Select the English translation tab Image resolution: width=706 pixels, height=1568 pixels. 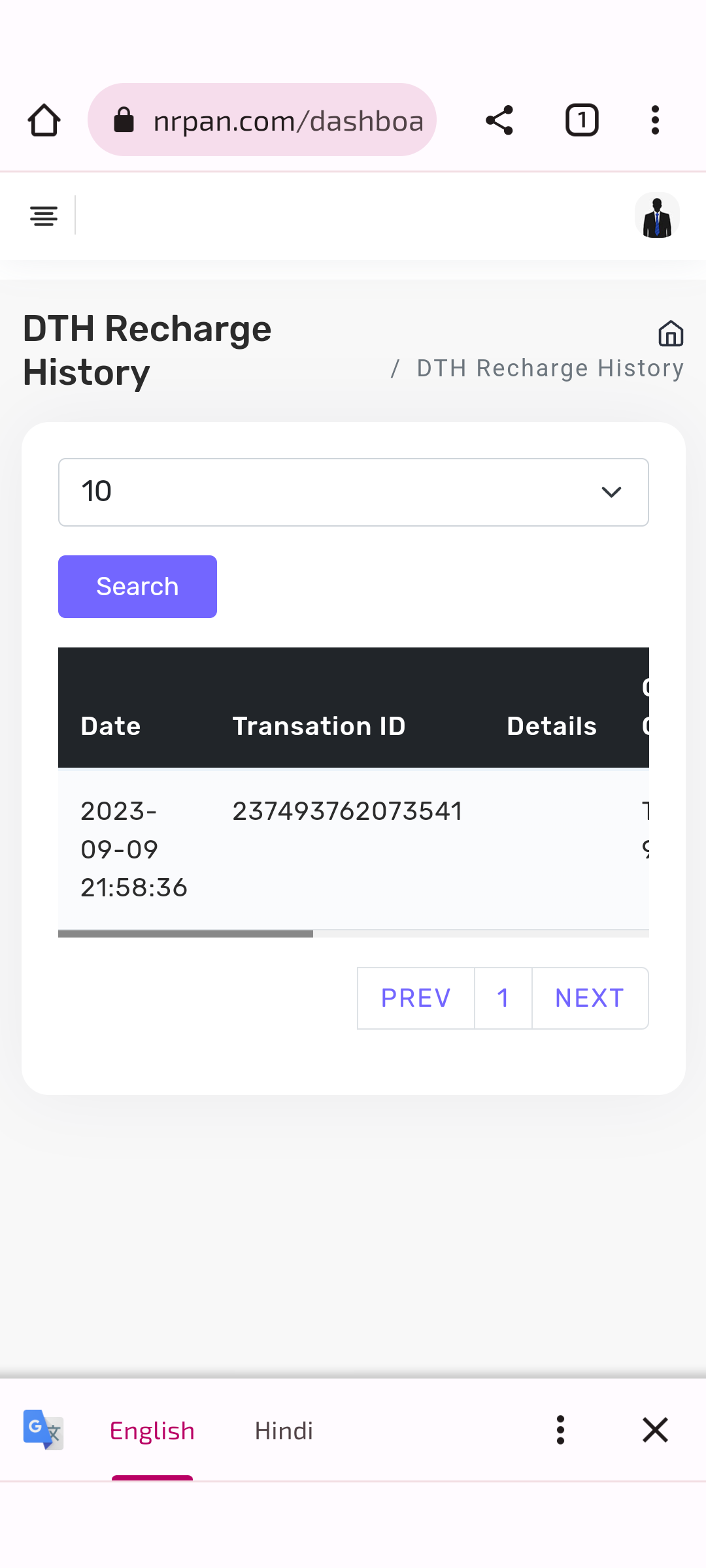pyautogui.click(x=152, y=1431)
